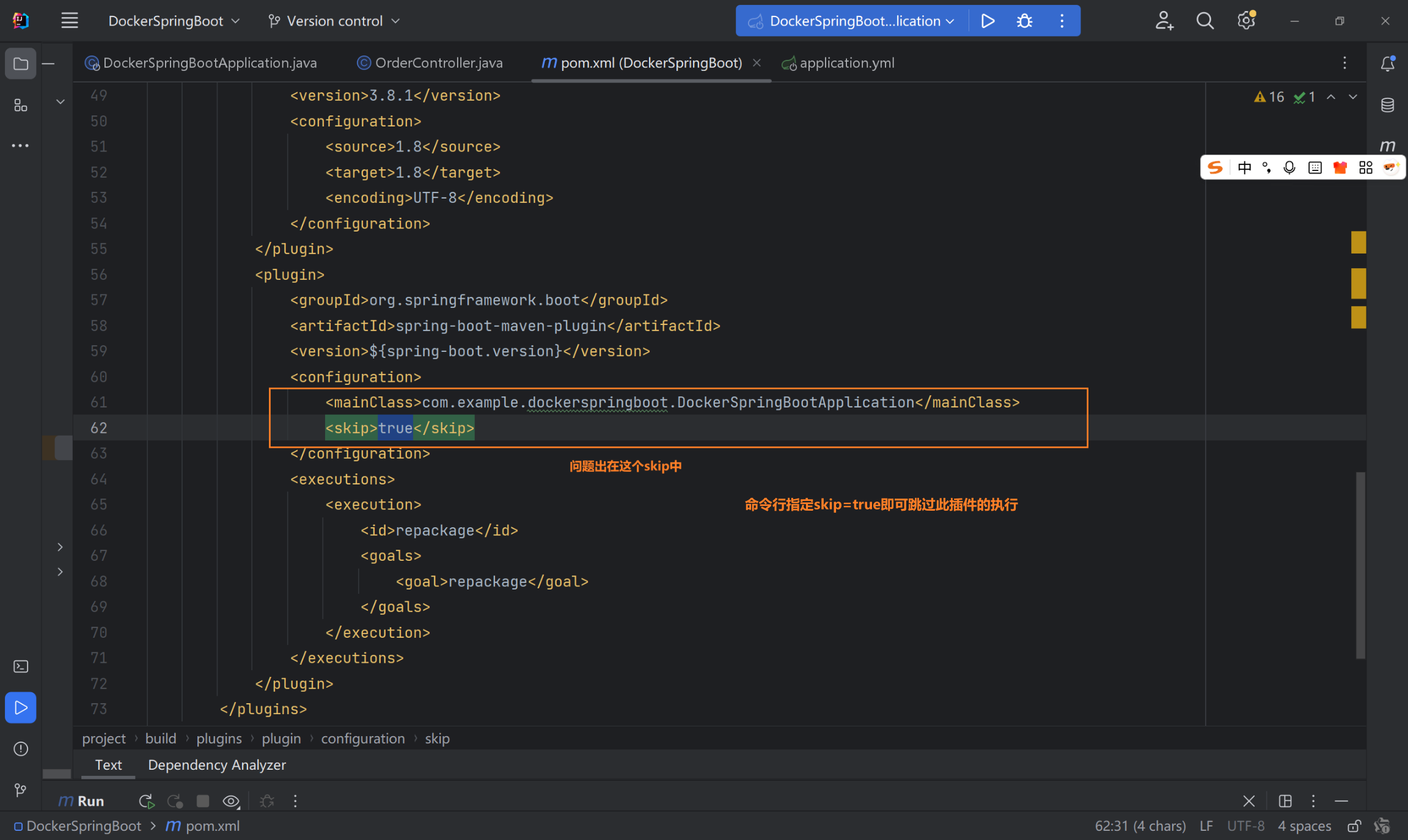Image resolution: width=1408 pixels, height=840 pixels.
Task: Open the Git tool window icon
Action: (20, 790)
